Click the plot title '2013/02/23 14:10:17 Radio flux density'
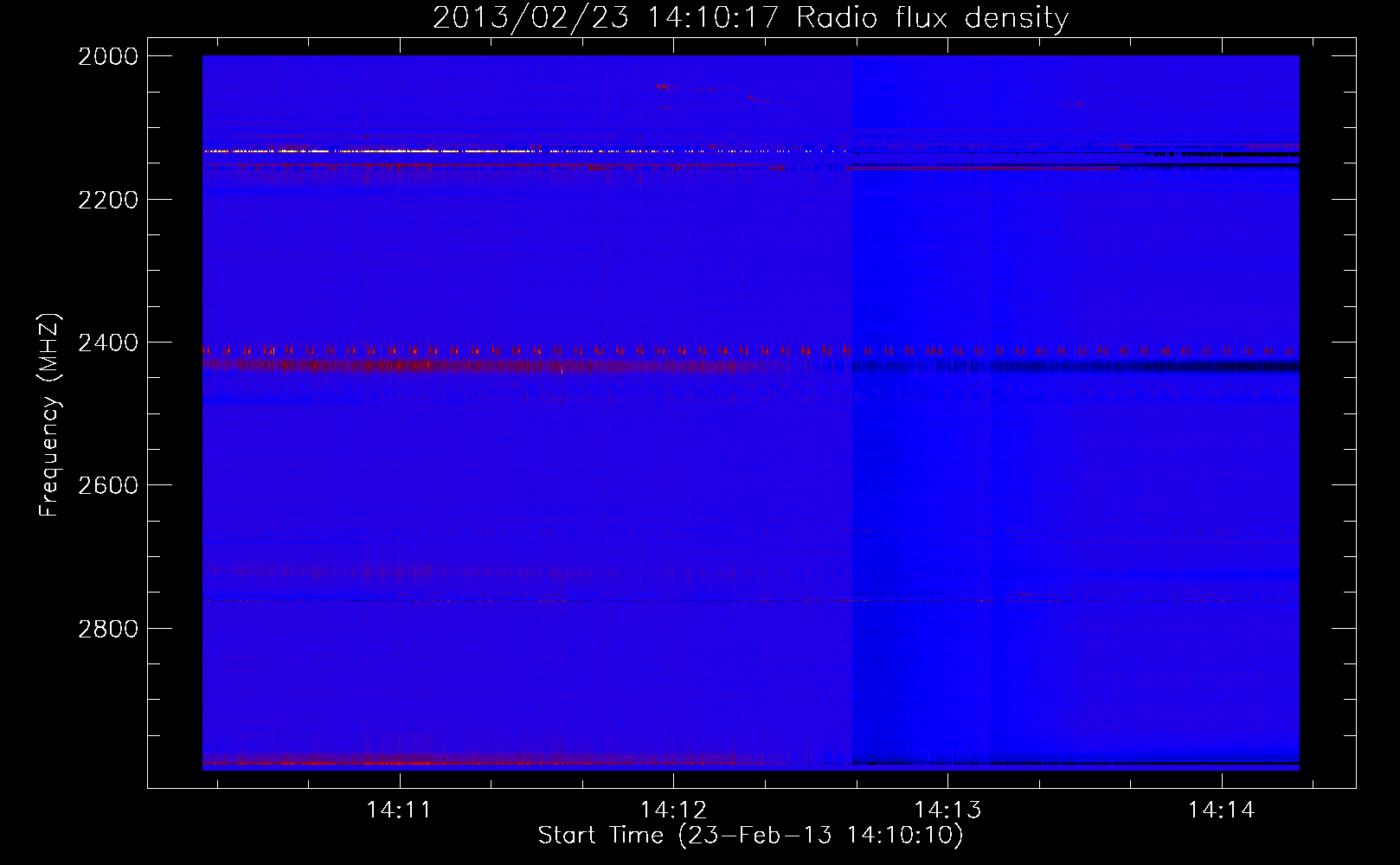 click(x=750, y=17)
